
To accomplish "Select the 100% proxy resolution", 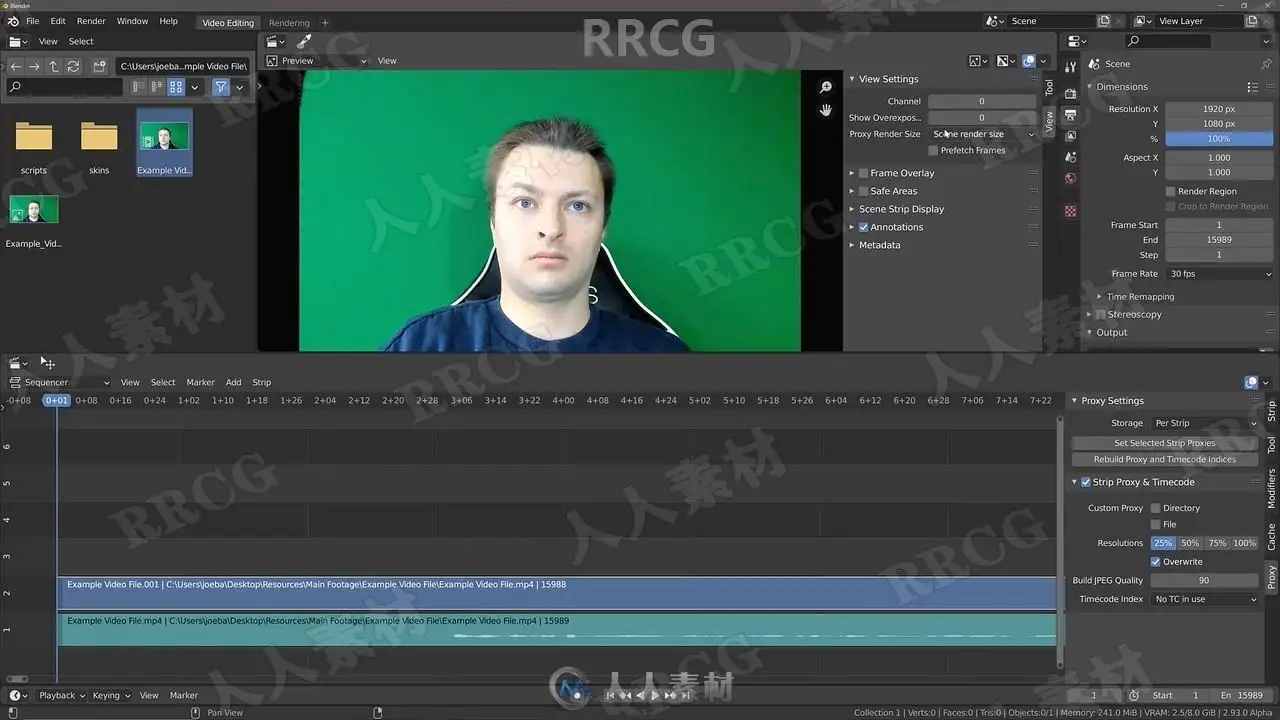I will (1245, 543).
